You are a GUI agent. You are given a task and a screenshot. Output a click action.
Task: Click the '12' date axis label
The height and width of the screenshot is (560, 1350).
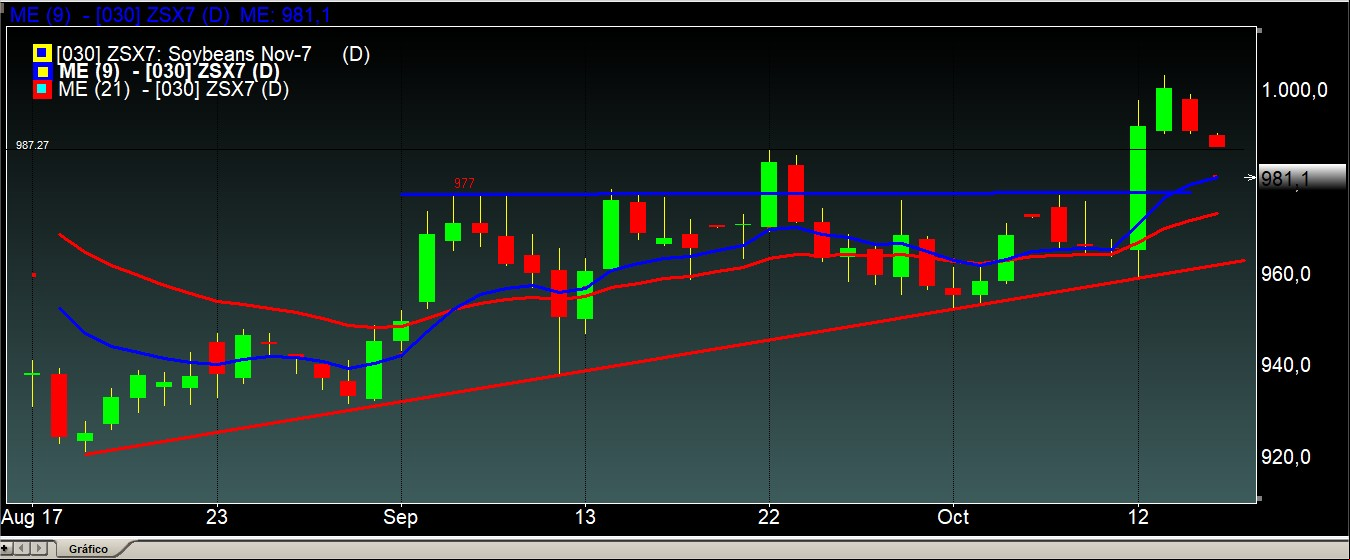(x=1138, y=517)
